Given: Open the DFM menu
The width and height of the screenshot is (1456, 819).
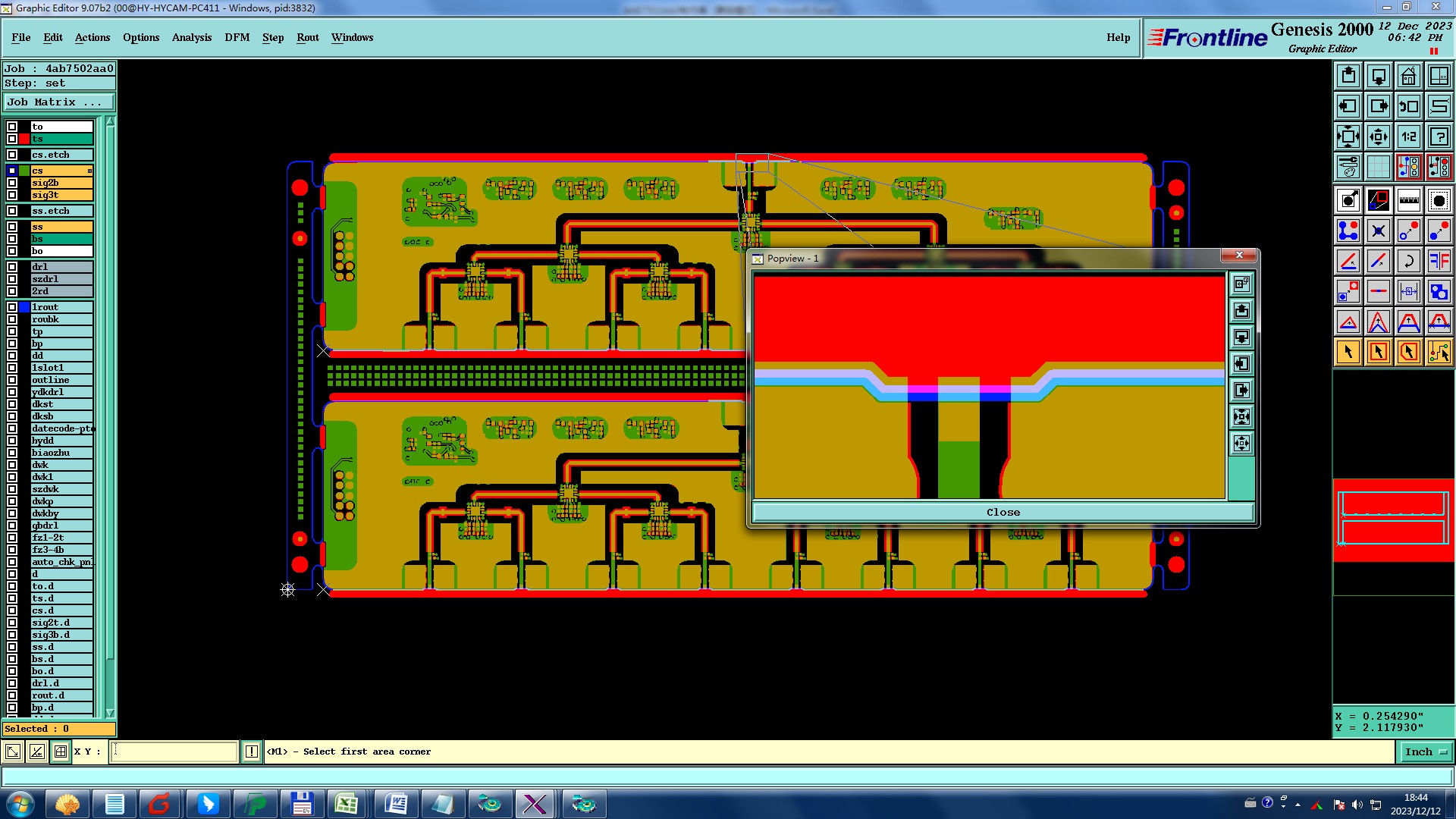Looking at the screenshot, I should 237,37.
